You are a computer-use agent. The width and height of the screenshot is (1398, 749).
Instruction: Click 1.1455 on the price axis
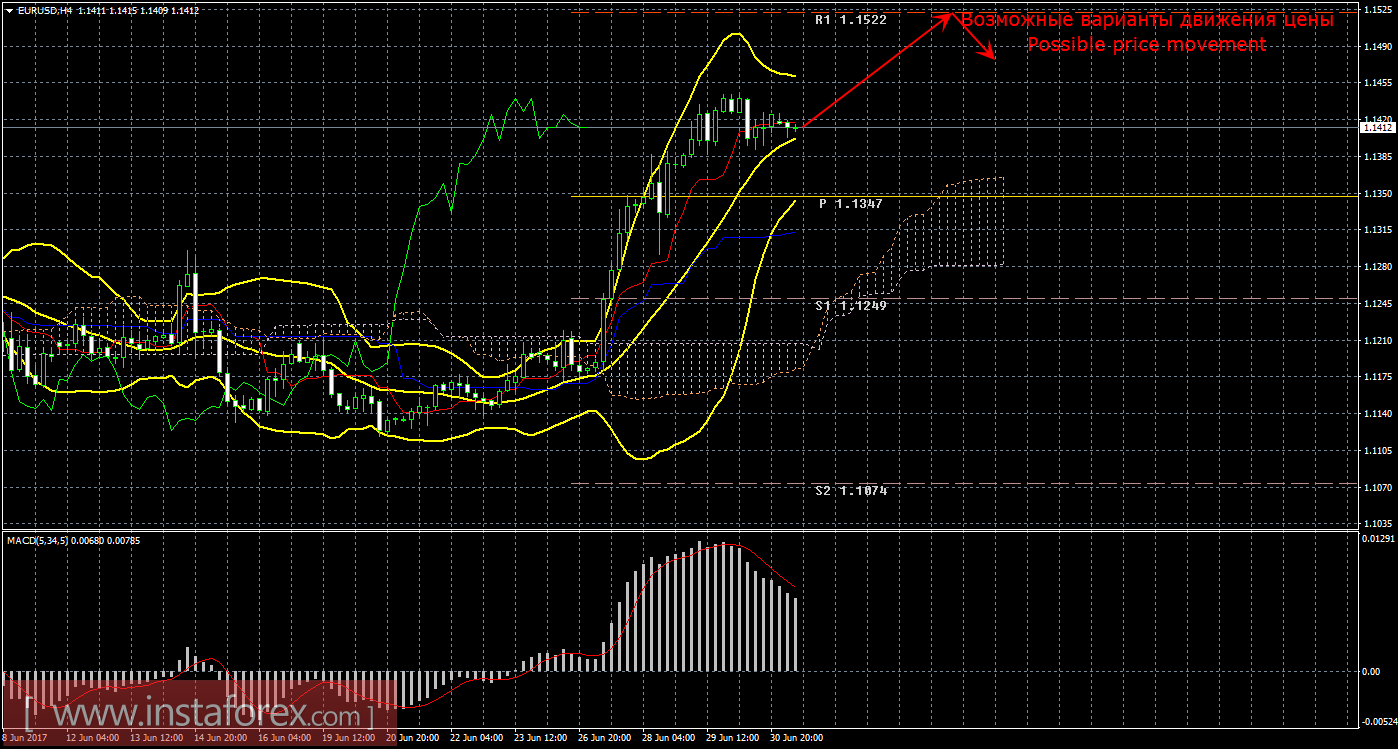pos(1379,84)
